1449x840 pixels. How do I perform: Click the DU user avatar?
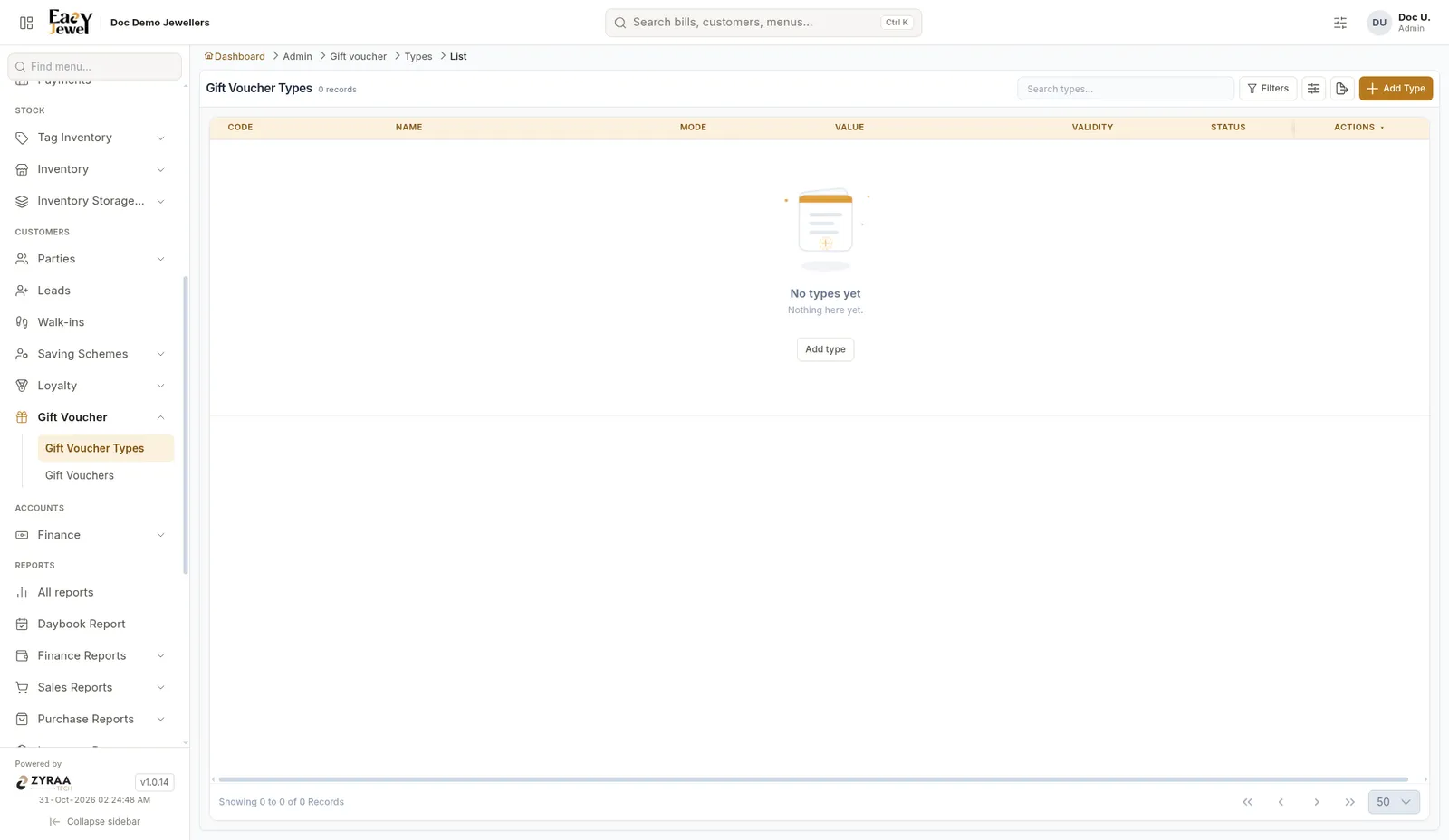[x=1378, y=23]
